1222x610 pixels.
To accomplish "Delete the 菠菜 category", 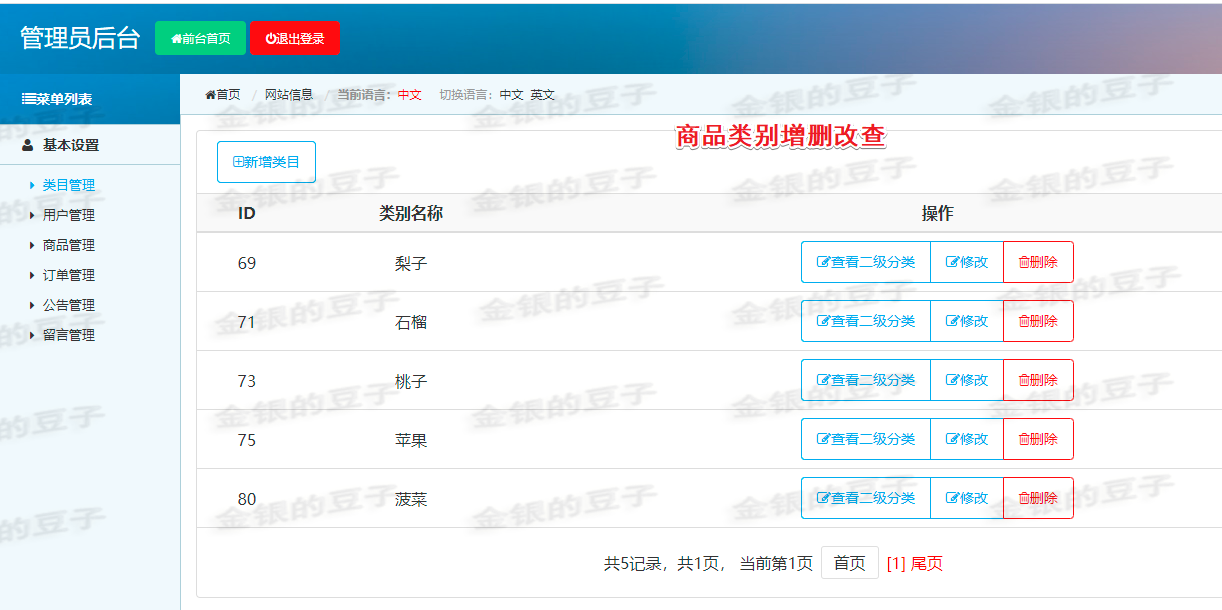I will (1038, 498).
